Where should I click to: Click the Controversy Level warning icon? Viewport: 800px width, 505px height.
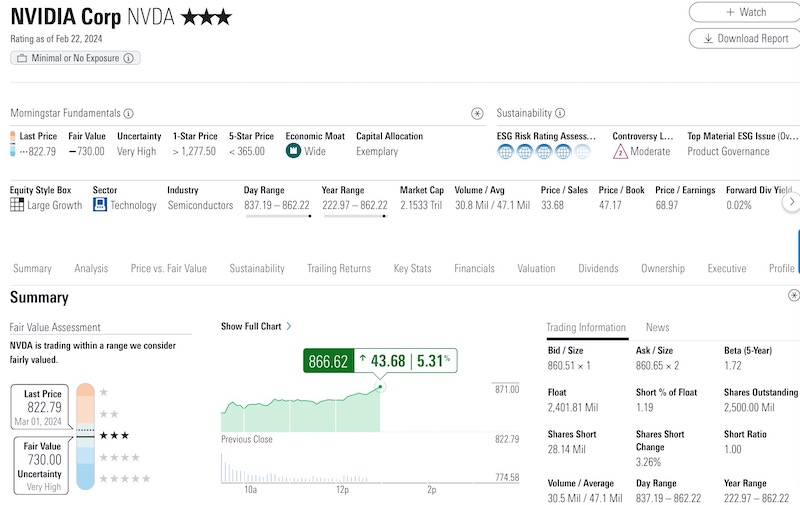click(620, 151)
